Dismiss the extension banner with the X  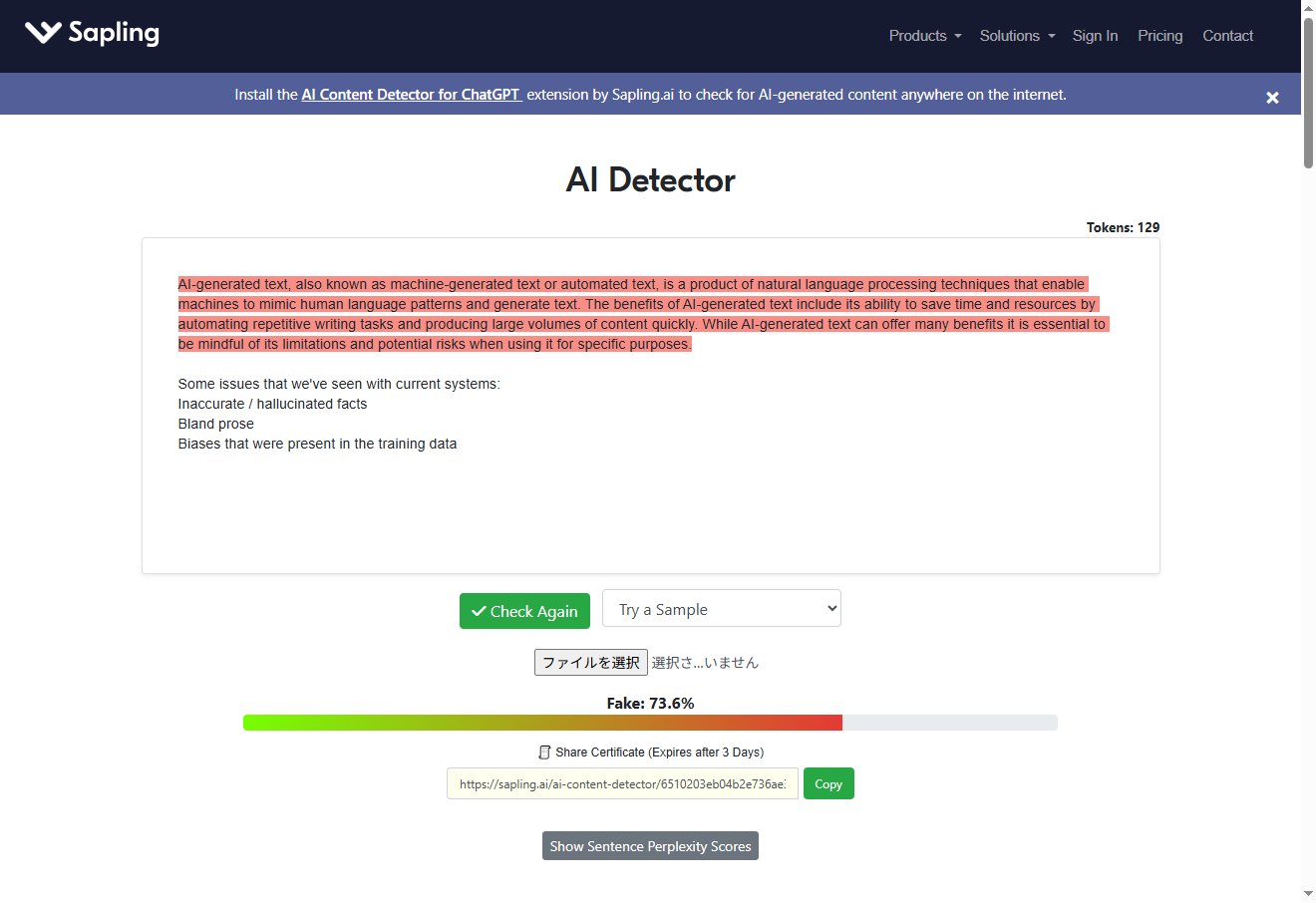point(1272,98)
